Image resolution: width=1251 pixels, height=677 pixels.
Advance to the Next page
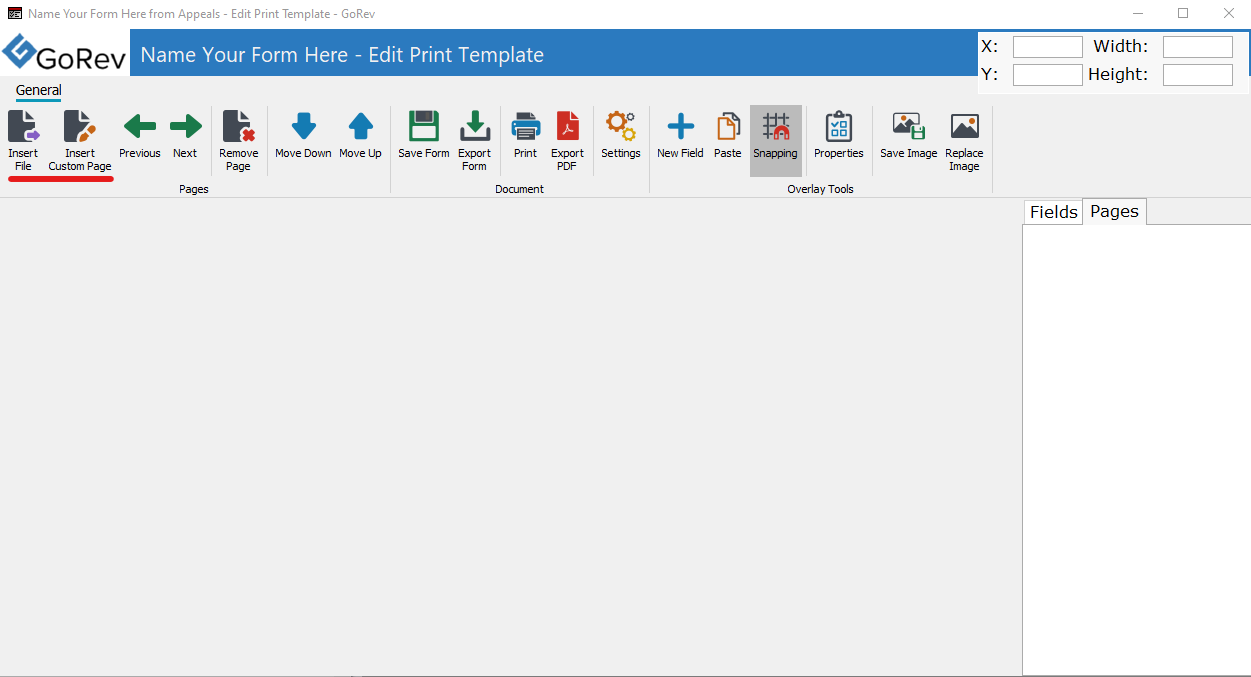click(185, 135)
